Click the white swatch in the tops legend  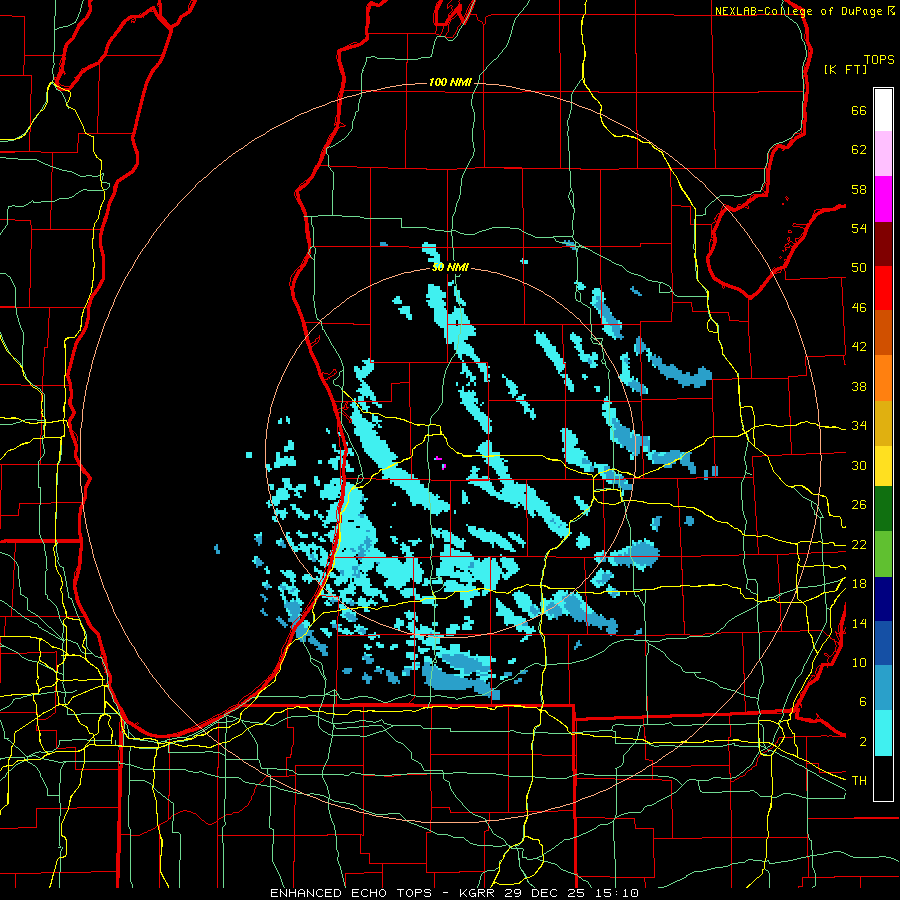pyautogui.click(x=883, y=110)
